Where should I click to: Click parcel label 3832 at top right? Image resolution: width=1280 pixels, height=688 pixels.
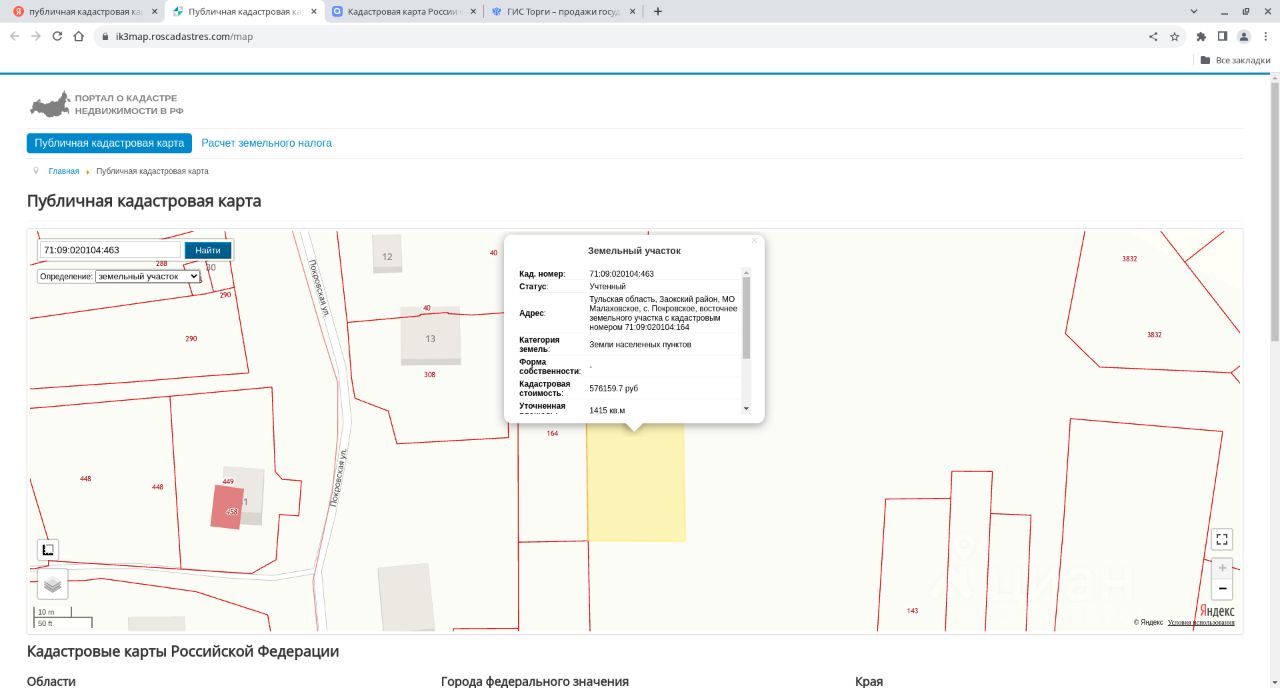point(1129,258)
